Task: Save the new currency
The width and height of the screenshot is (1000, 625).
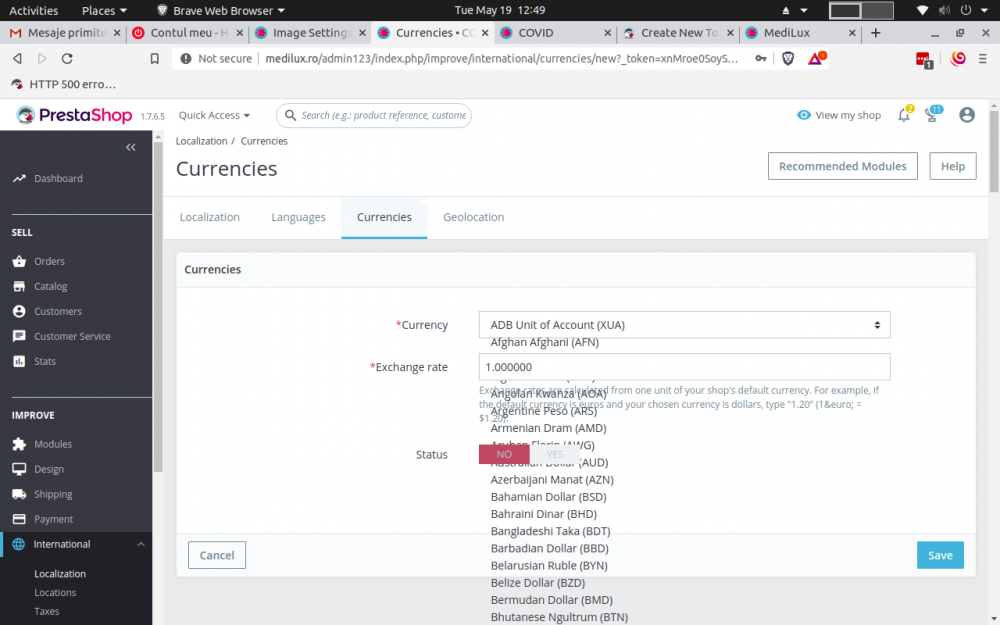Action: tap(940, 554)
